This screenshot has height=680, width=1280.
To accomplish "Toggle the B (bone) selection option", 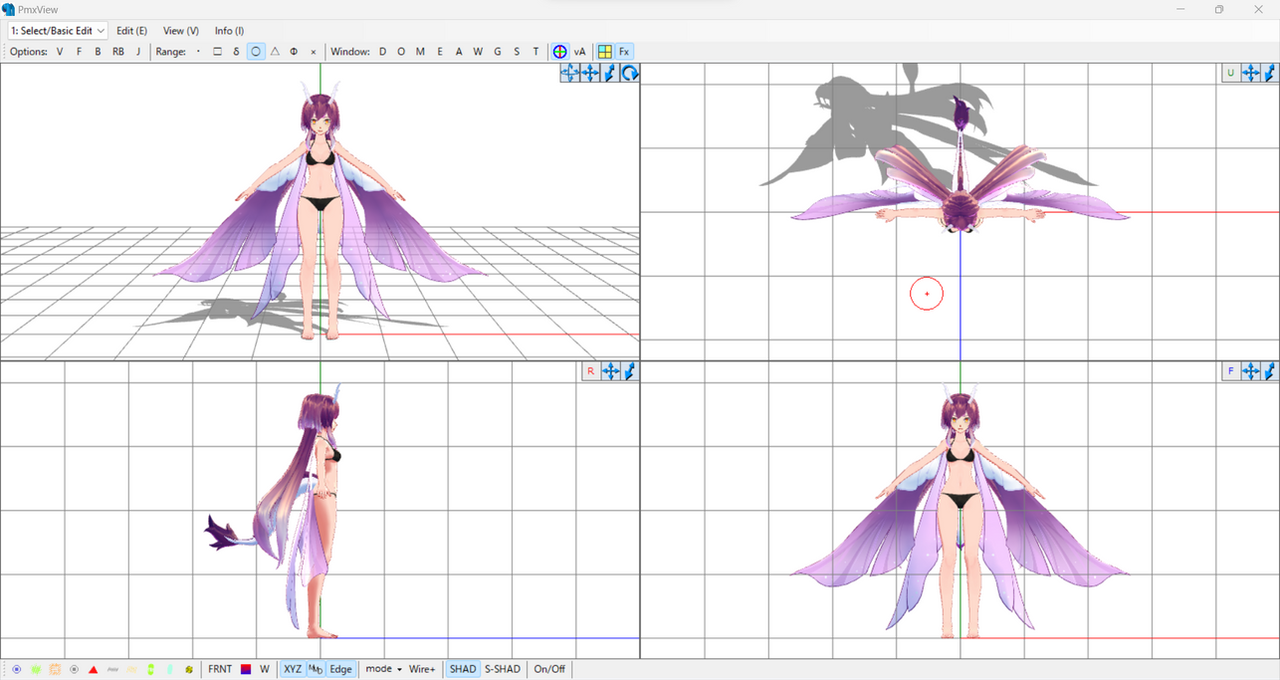I will (98, 52).
